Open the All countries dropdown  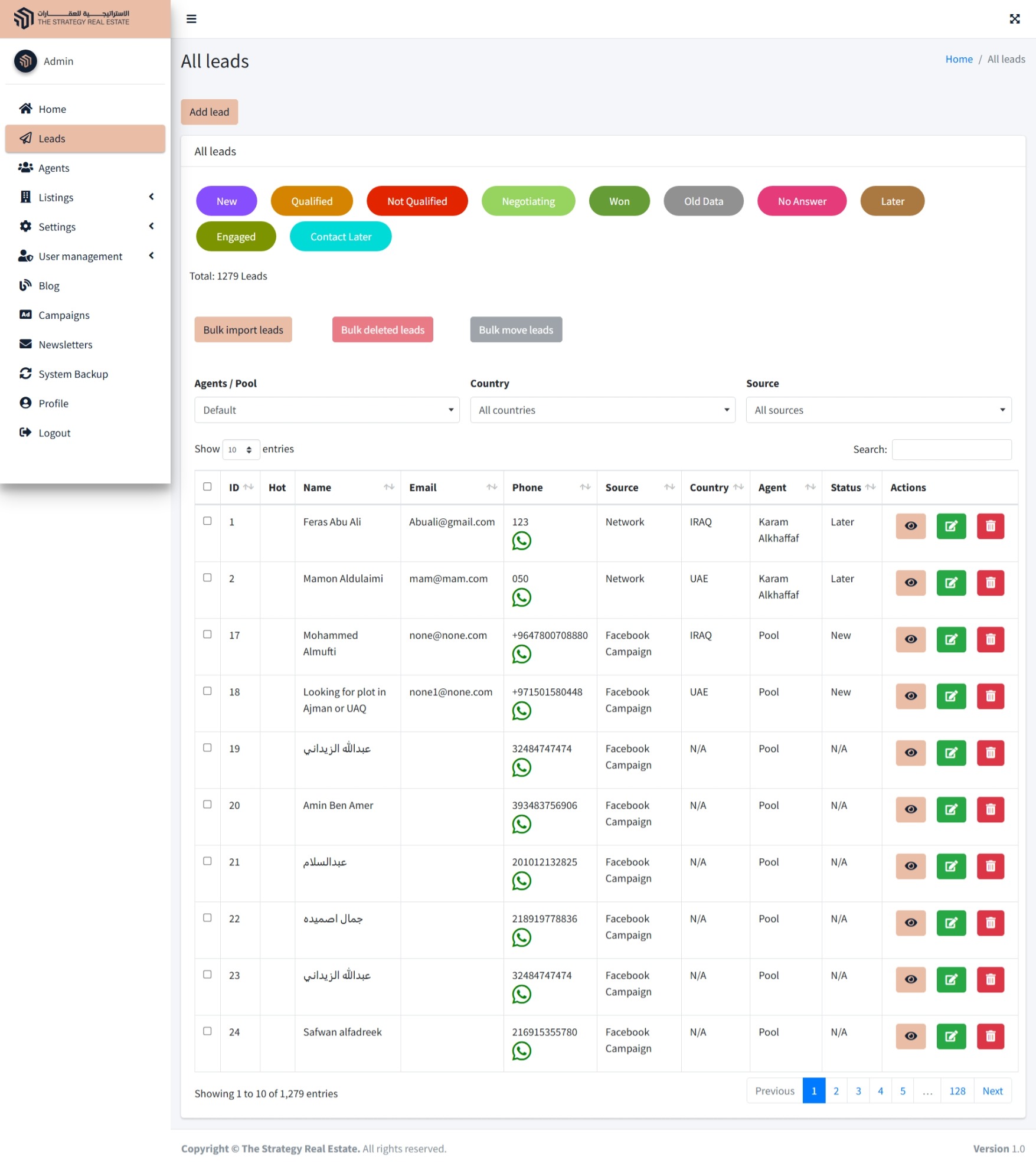pos(602,410)
